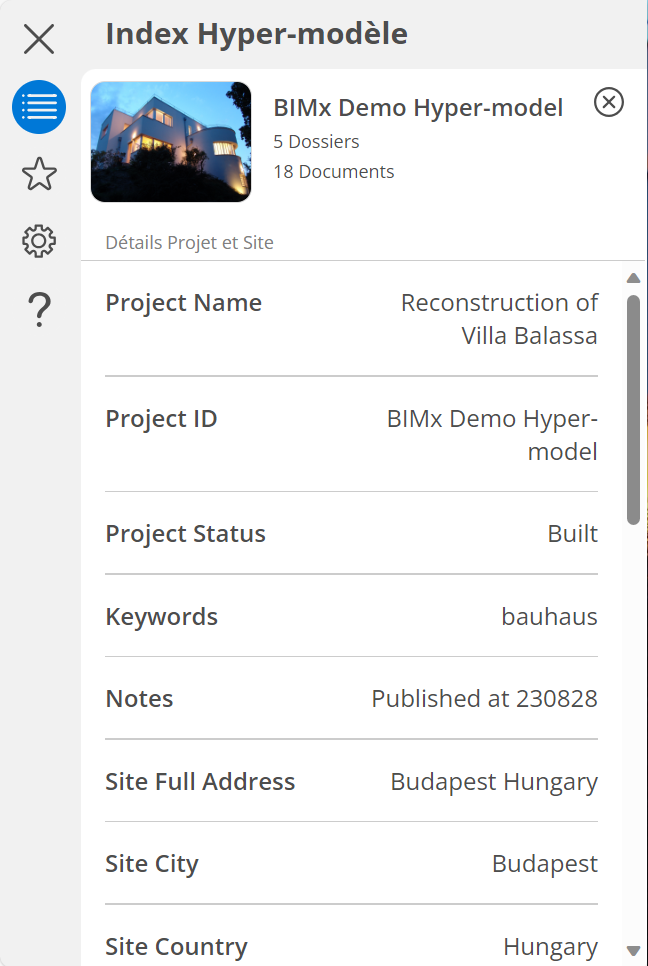Select the Détails Projet et Site heading
The height and width of the screenshot is (966, 648).
tap(190, 243)
